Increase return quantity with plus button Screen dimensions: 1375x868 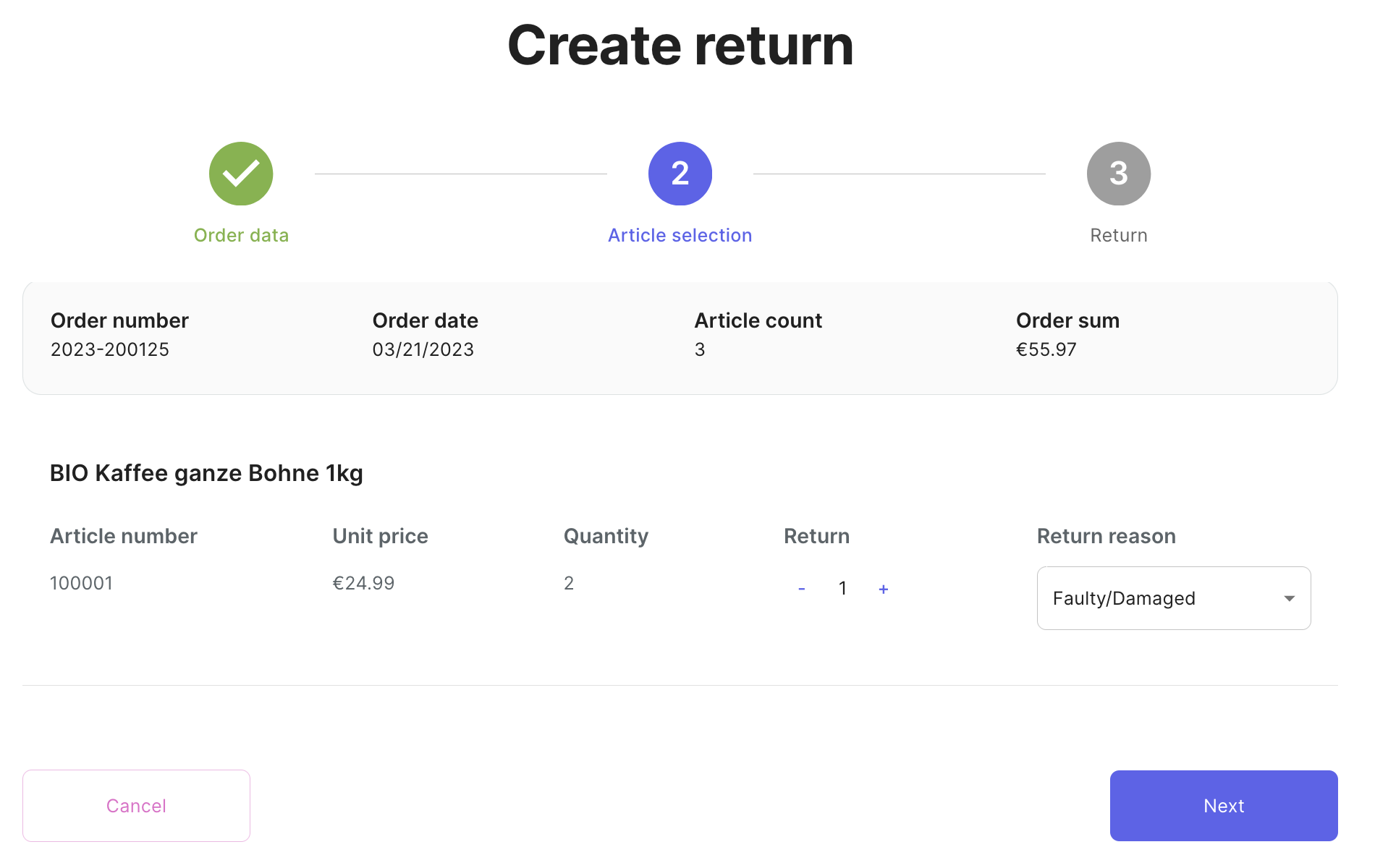point(884,590)
